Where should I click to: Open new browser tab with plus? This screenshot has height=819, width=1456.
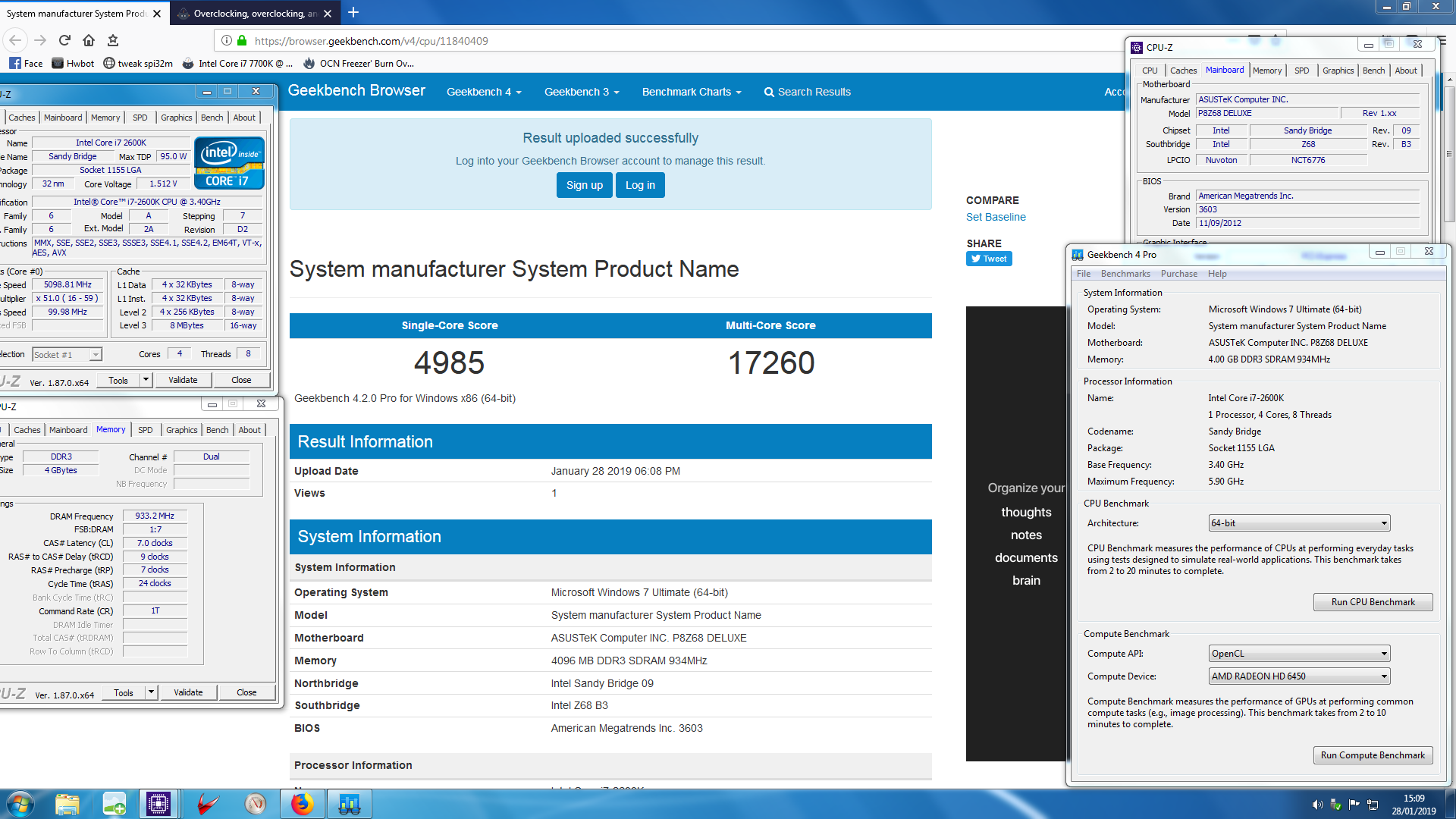tap(353, 13)
